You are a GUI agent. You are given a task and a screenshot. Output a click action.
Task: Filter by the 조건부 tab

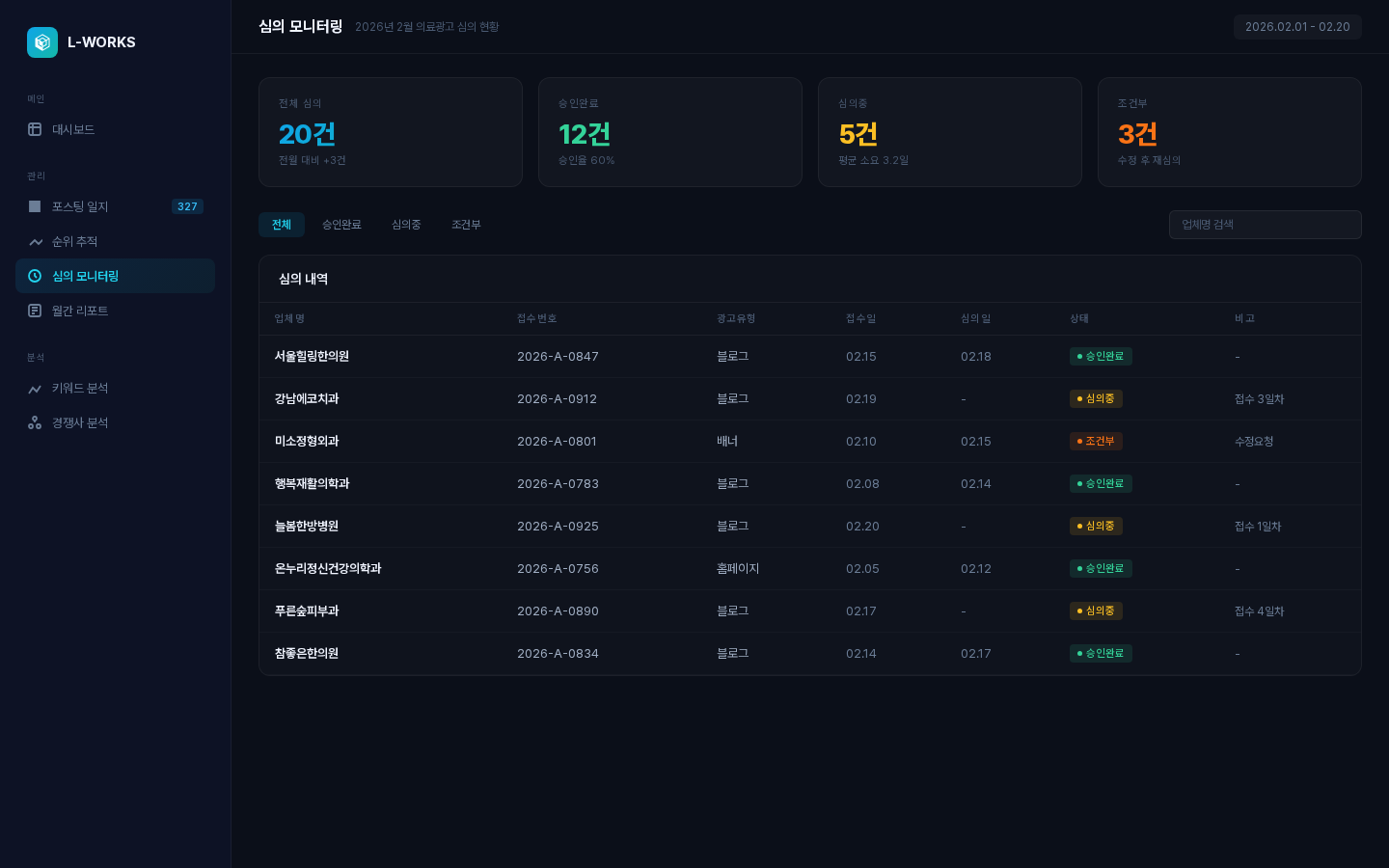tap(466, 225)
